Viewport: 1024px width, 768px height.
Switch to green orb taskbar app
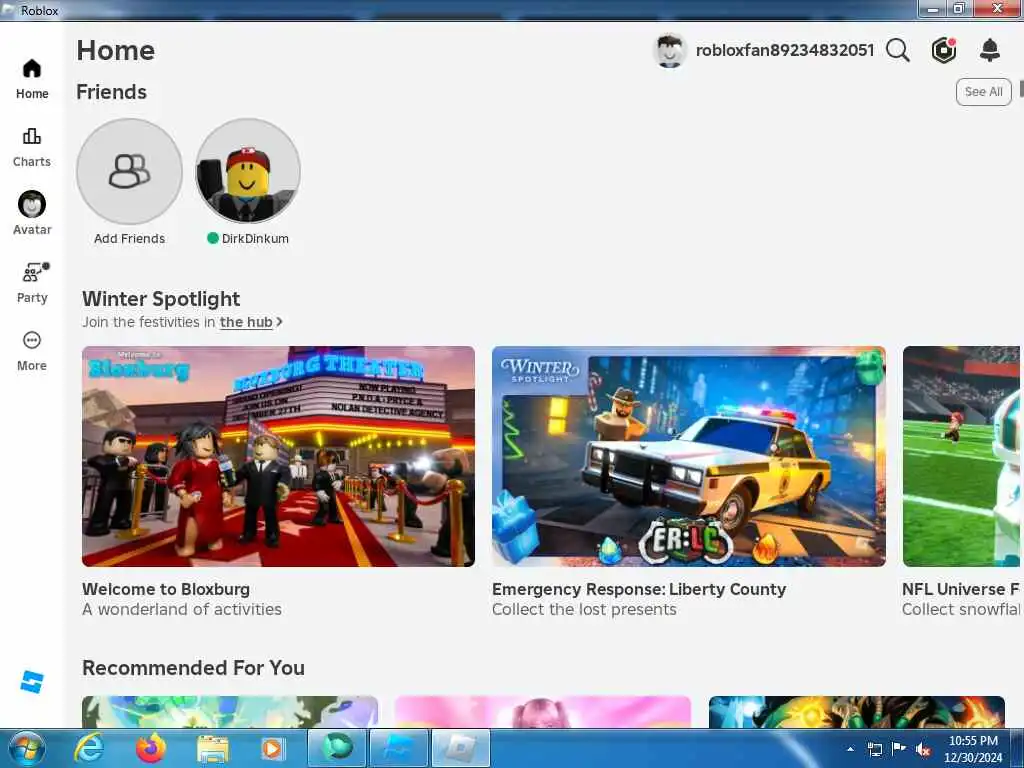click(x=337, y=748)
